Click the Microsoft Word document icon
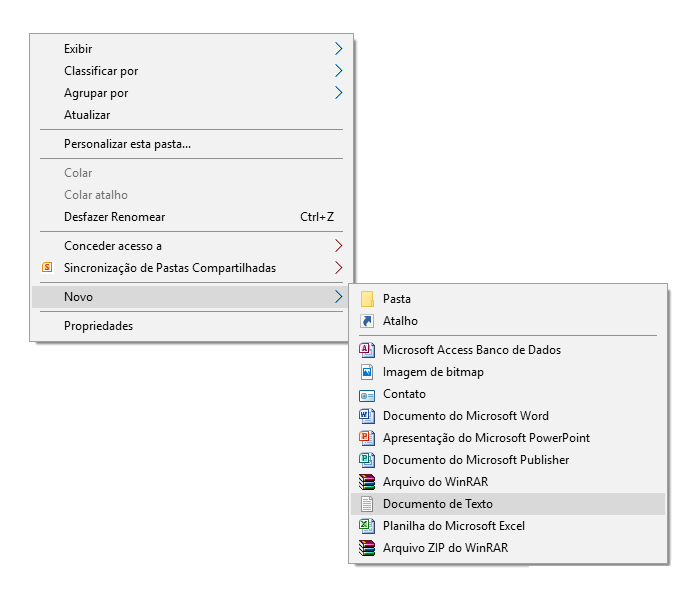700x600 pixels. coord(367,416)
